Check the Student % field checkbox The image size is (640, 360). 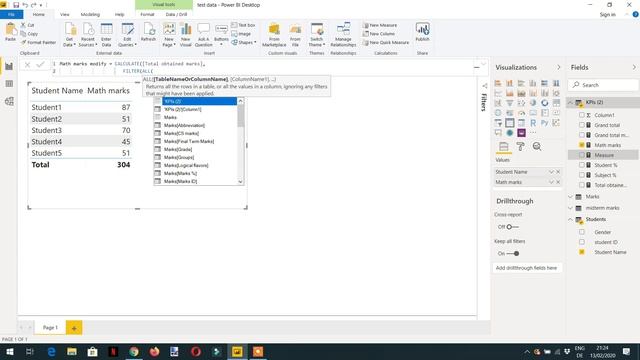point(582,165)
